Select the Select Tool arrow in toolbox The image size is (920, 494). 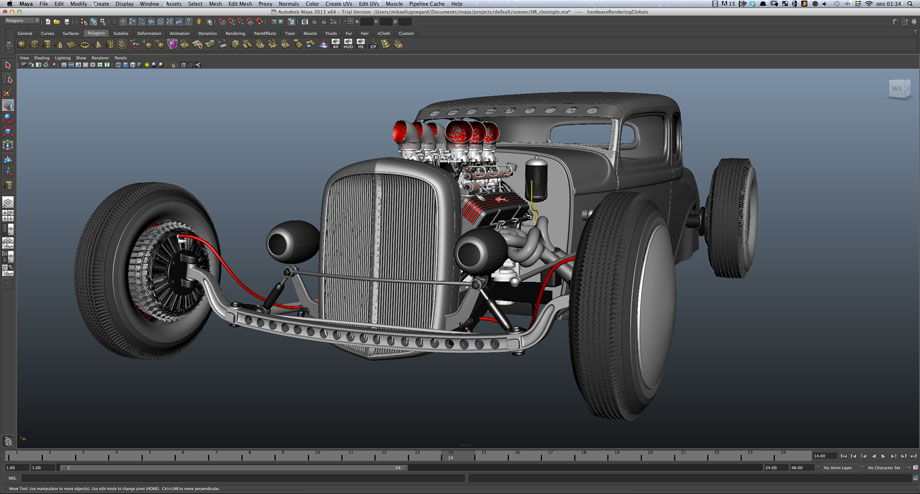pyautogui.click(x=8, y=66)
